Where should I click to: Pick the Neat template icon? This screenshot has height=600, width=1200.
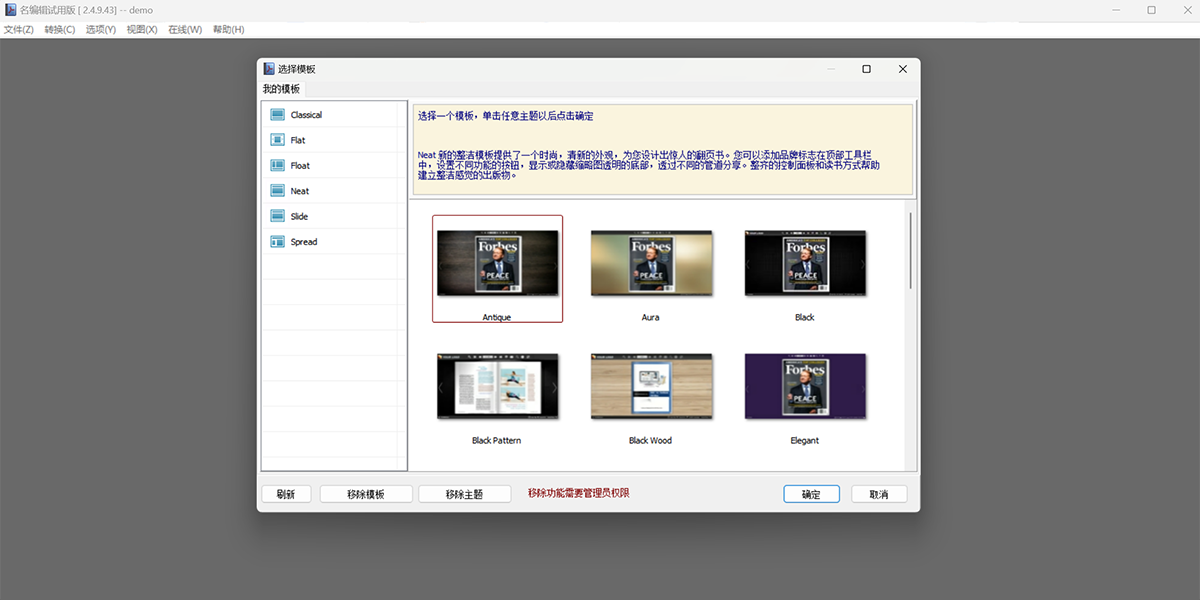[277, 191]
